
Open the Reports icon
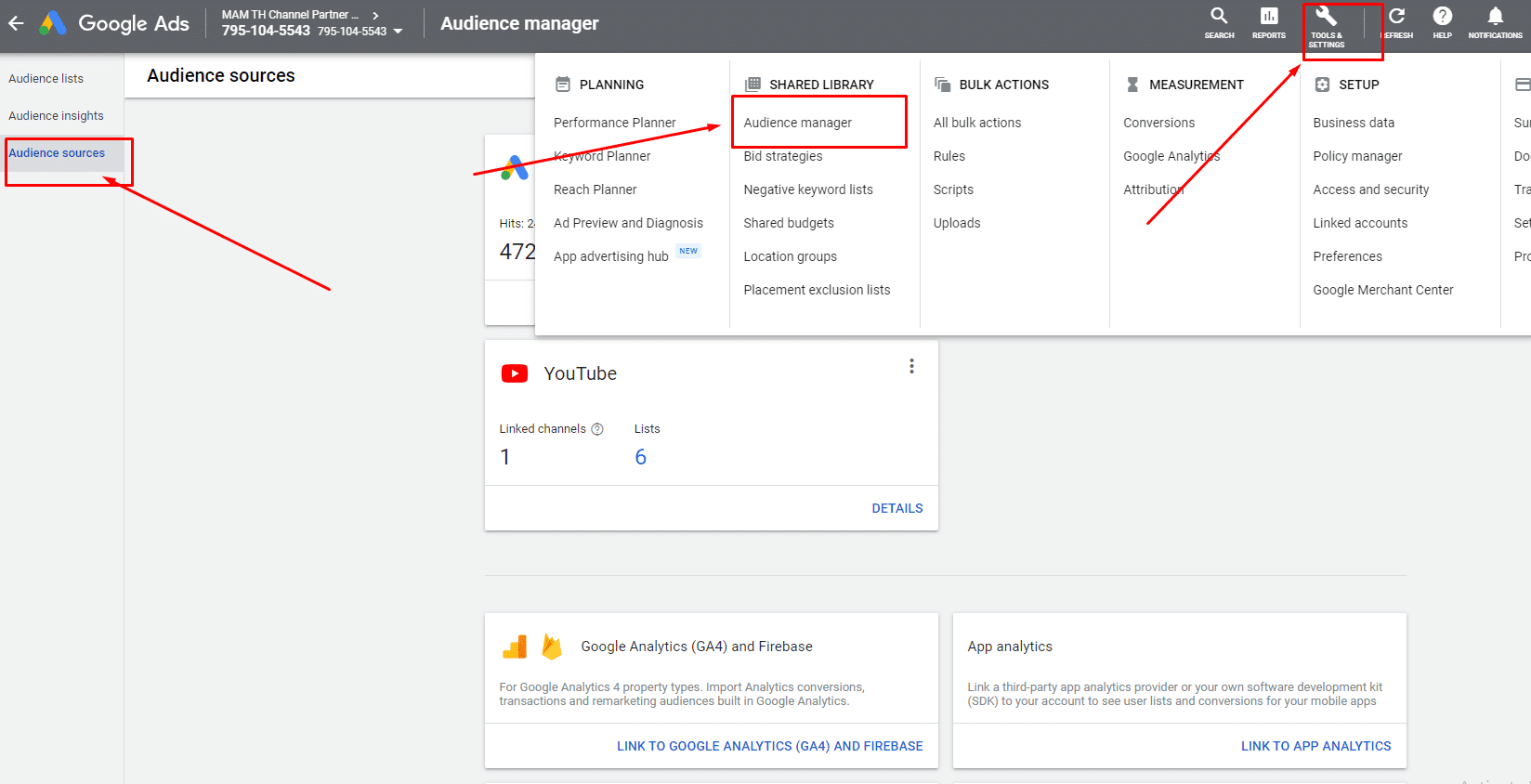pyautogui.click(x=1268, y=17)
